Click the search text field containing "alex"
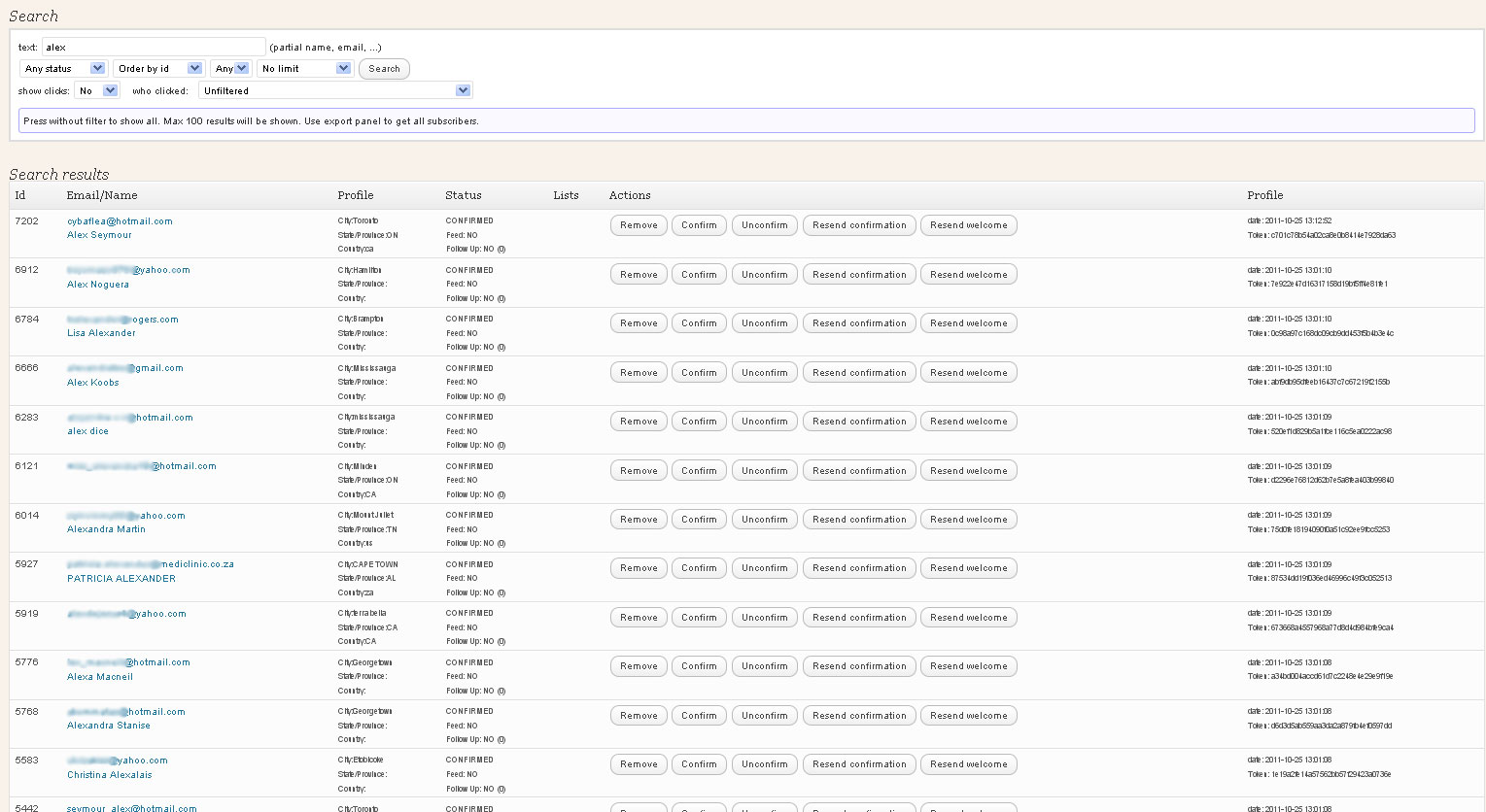This screenshot has width=1486, height=812. (154, 47)
